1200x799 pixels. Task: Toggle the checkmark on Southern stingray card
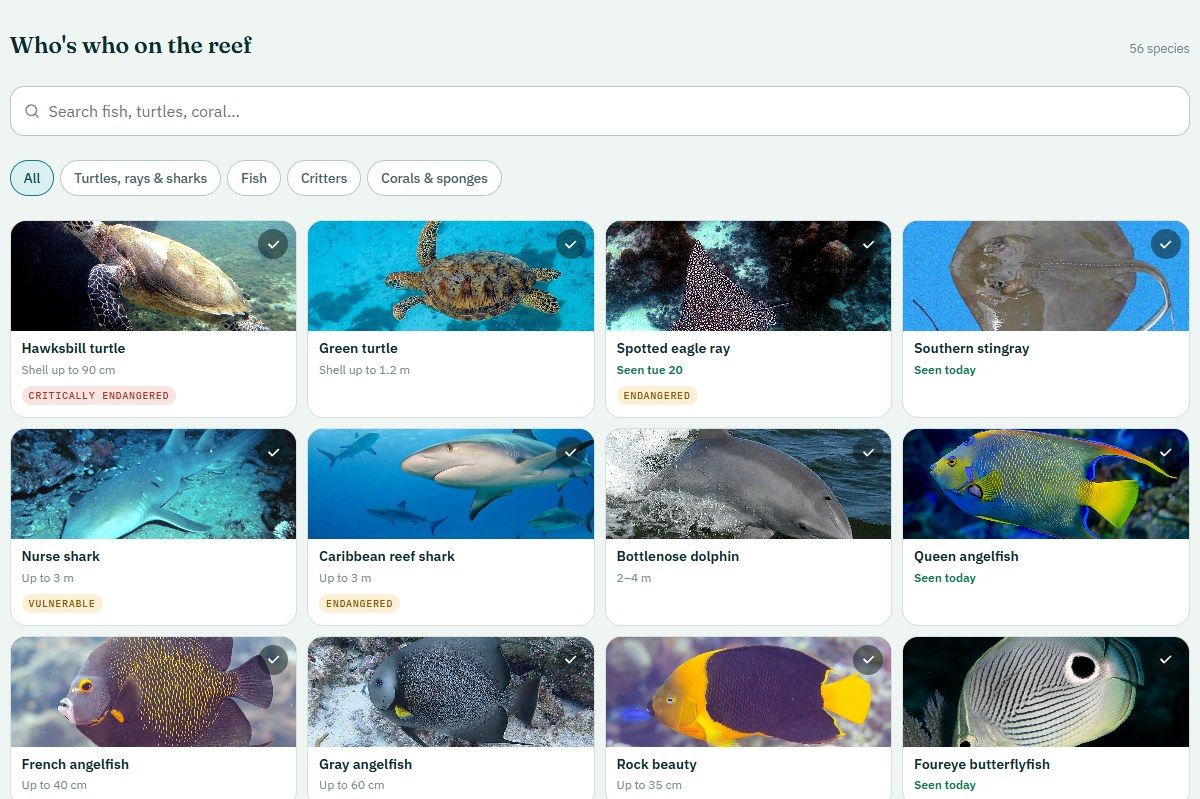[1166, 244]
